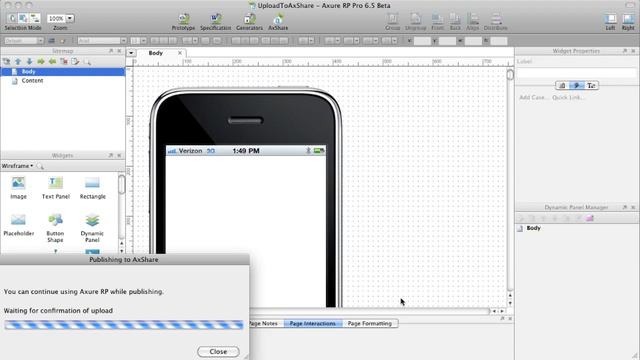Open the Wireframe library dropdown
This screenshot has width=640, height=360.
(x=18, y=166)
